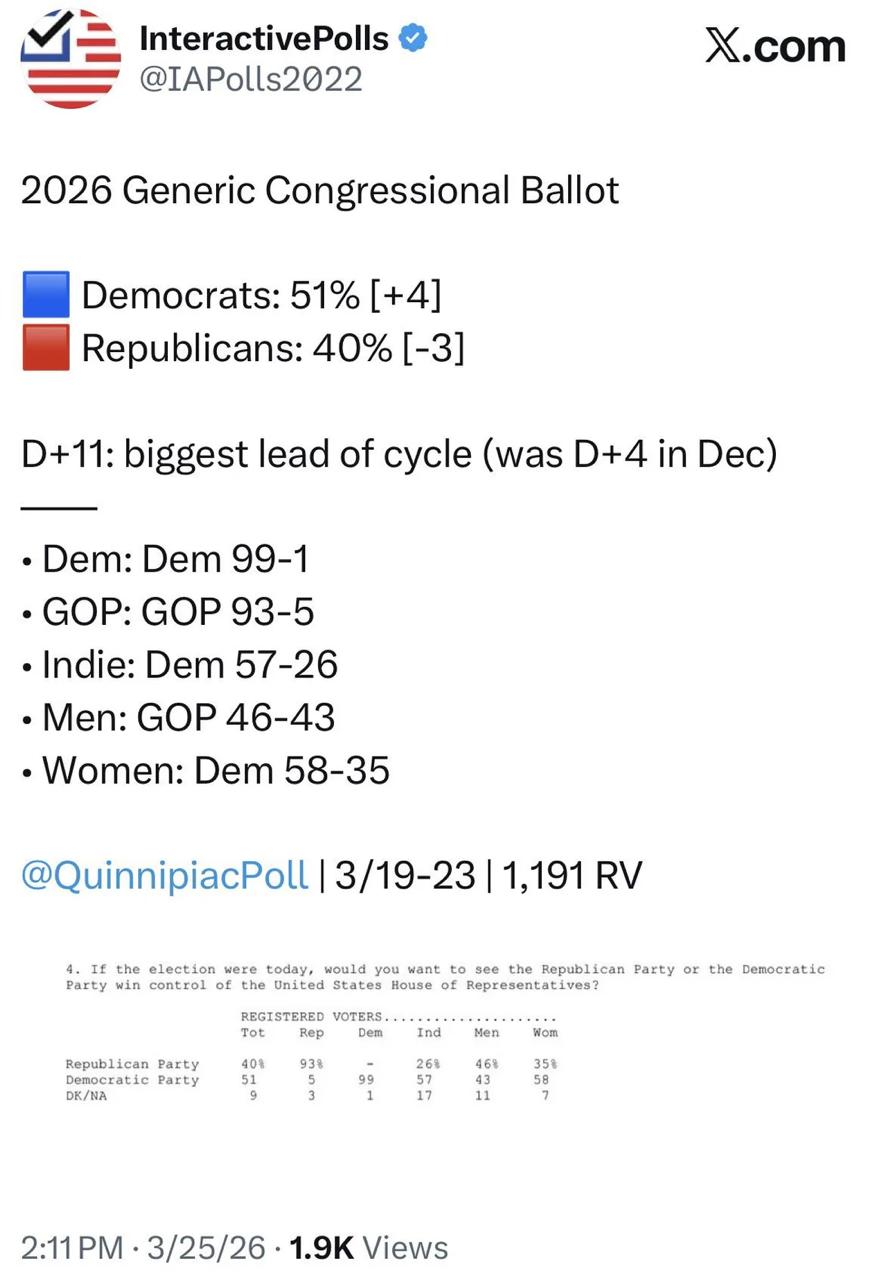Open the @IAPolls2022 handle
The image size is (884, 1280).
(x=251, y=79)
